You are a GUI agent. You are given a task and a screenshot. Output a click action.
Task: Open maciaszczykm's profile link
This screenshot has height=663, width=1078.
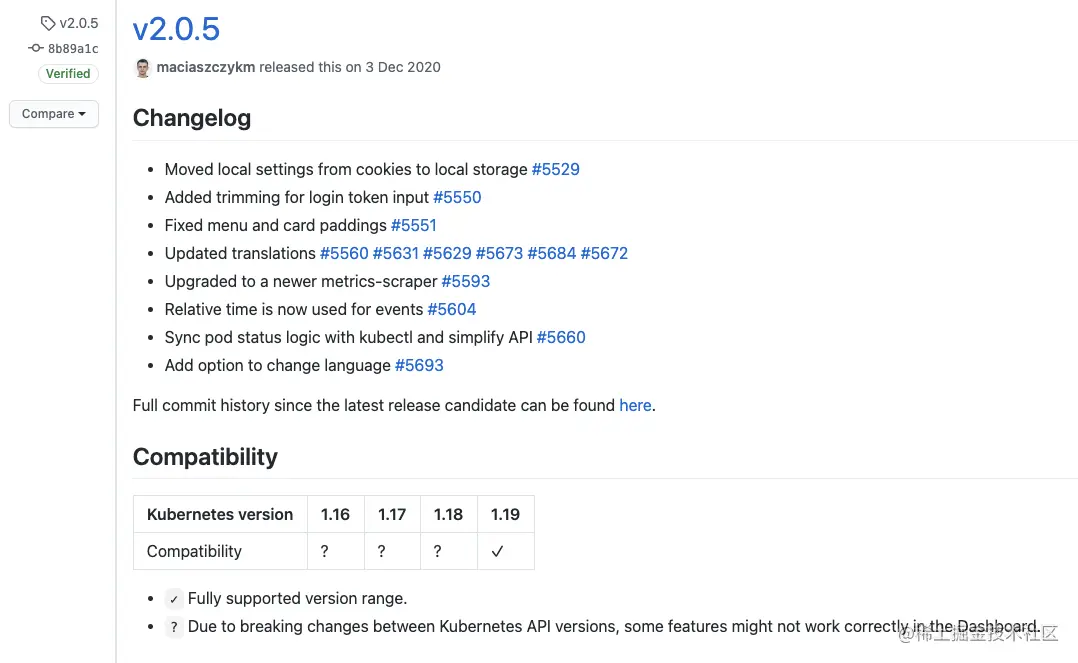point(205,68)
